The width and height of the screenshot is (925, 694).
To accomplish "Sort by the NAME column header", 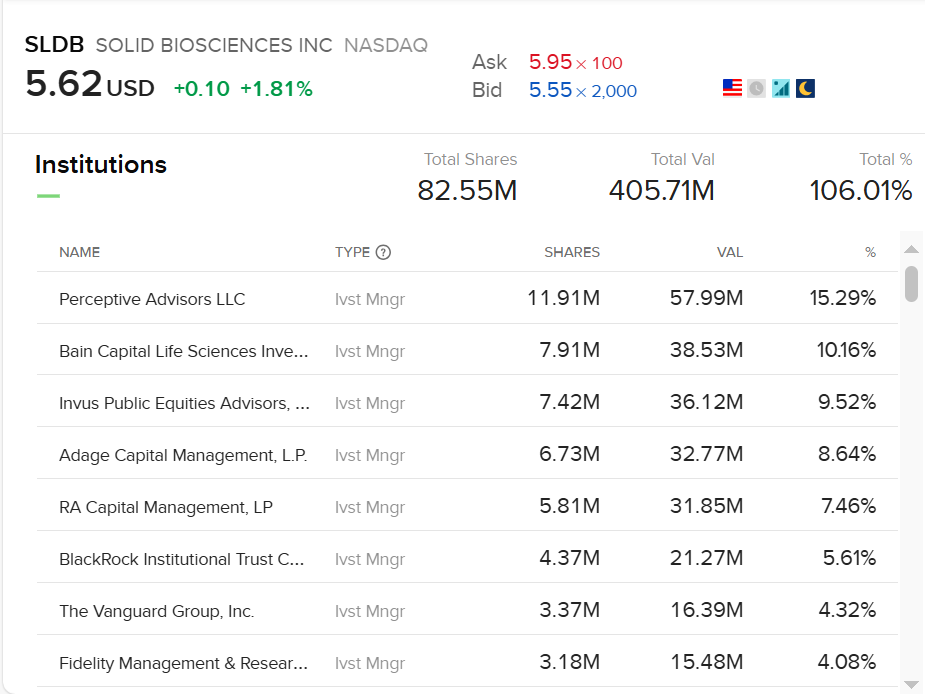I will click(x=79, y=252).
